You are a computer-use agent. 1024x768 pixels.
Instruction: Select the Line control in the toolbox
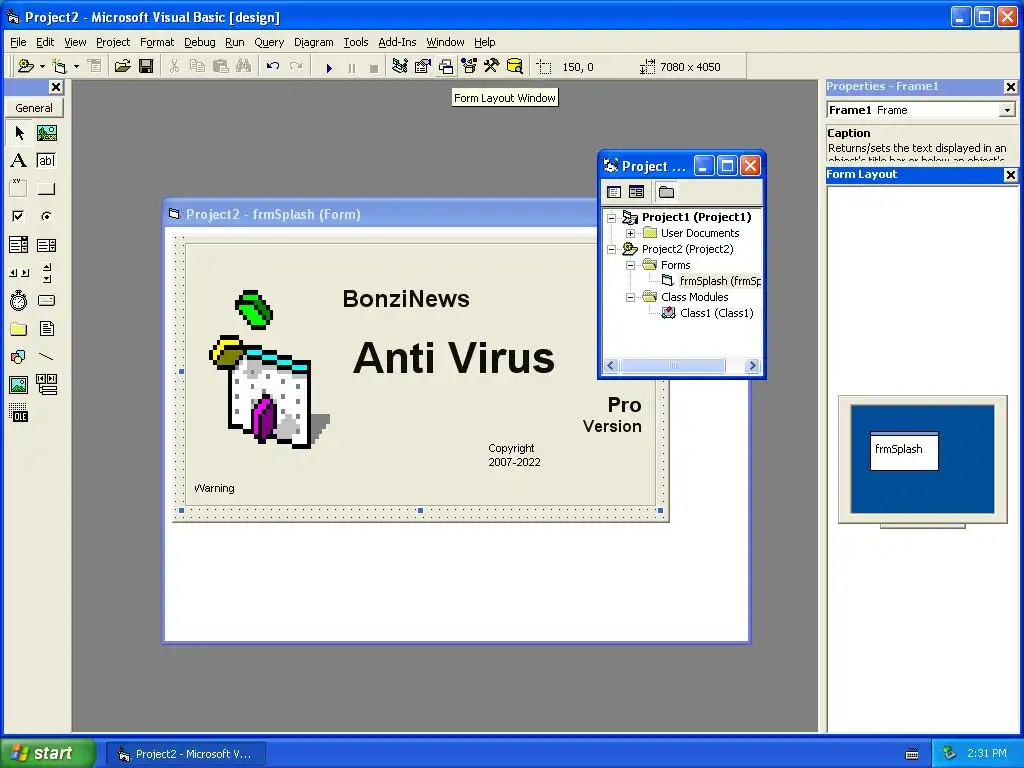pos(46,357)
